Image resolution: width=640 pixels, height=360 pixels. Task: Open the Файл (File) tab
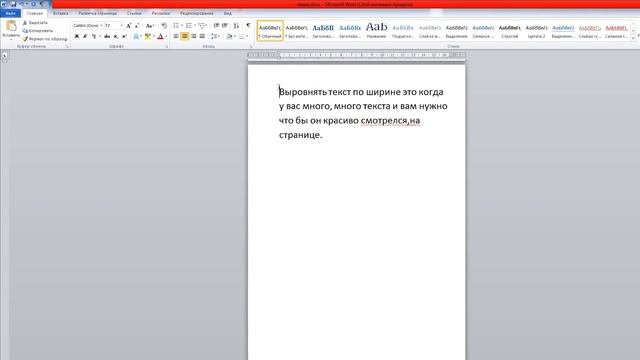pyautogui.click(x=10, y=13)
